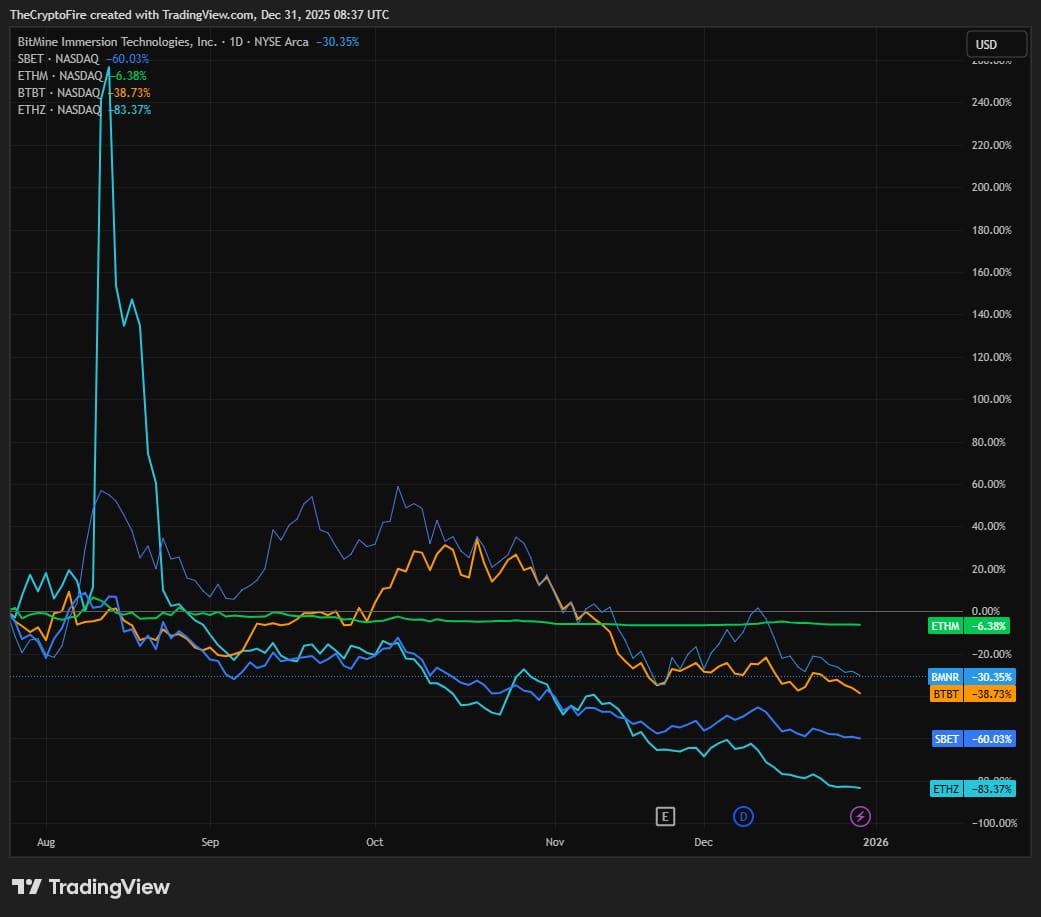Click the Oct label on the time axis
The image size is (1041, 917).
coord(375,843)
